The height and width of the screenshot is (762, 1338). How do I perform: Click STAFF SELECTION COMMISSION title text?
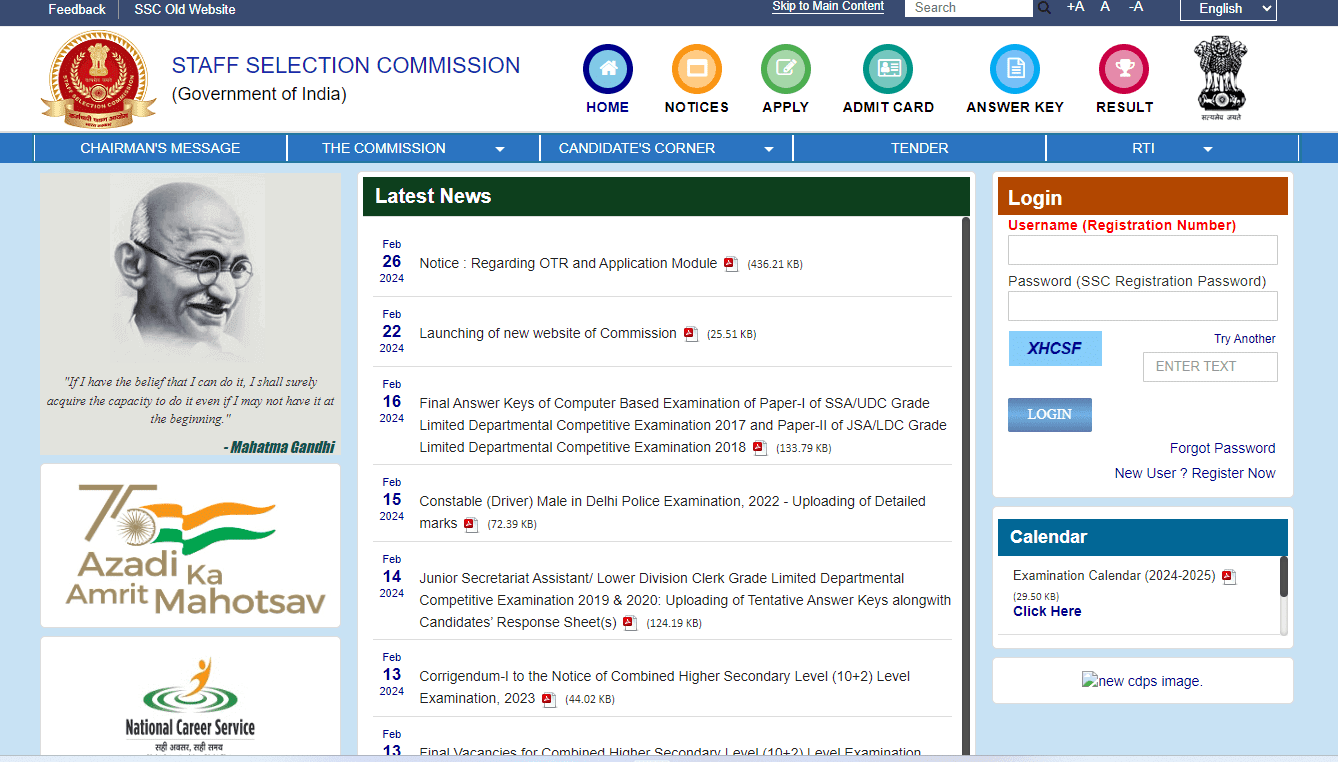tap(346, 65)
